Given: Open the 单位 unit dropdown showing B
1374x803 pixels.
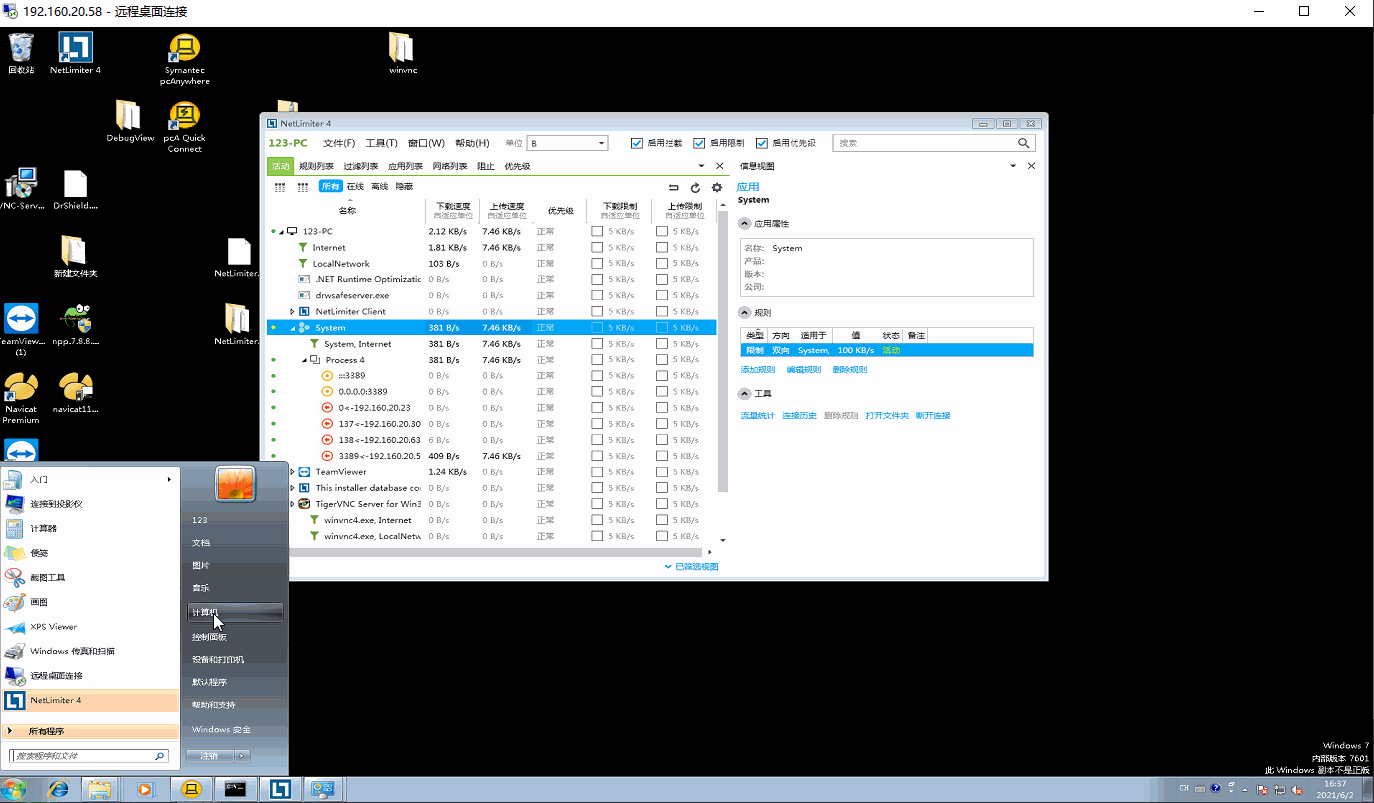Looking at the screenshot, I should (x=568, y=143).
